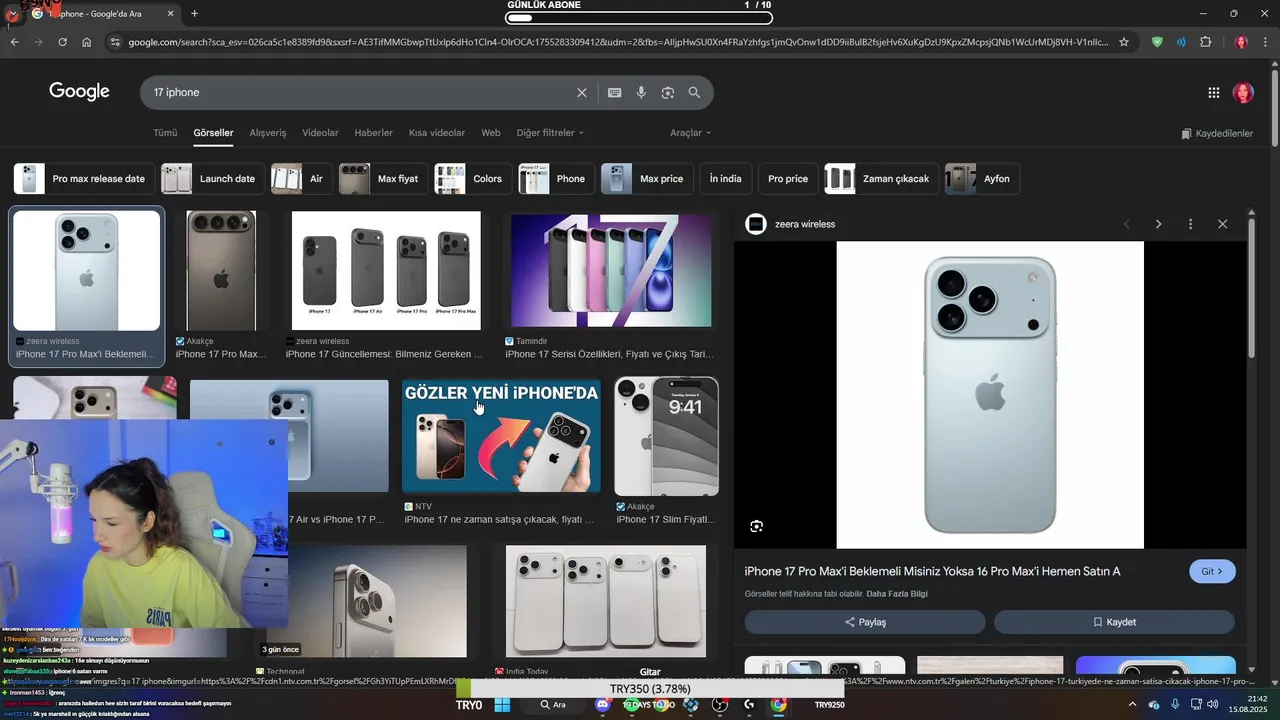
Task: Filter by Zaman çıkacak chip
Action: (x=882, y=179)
